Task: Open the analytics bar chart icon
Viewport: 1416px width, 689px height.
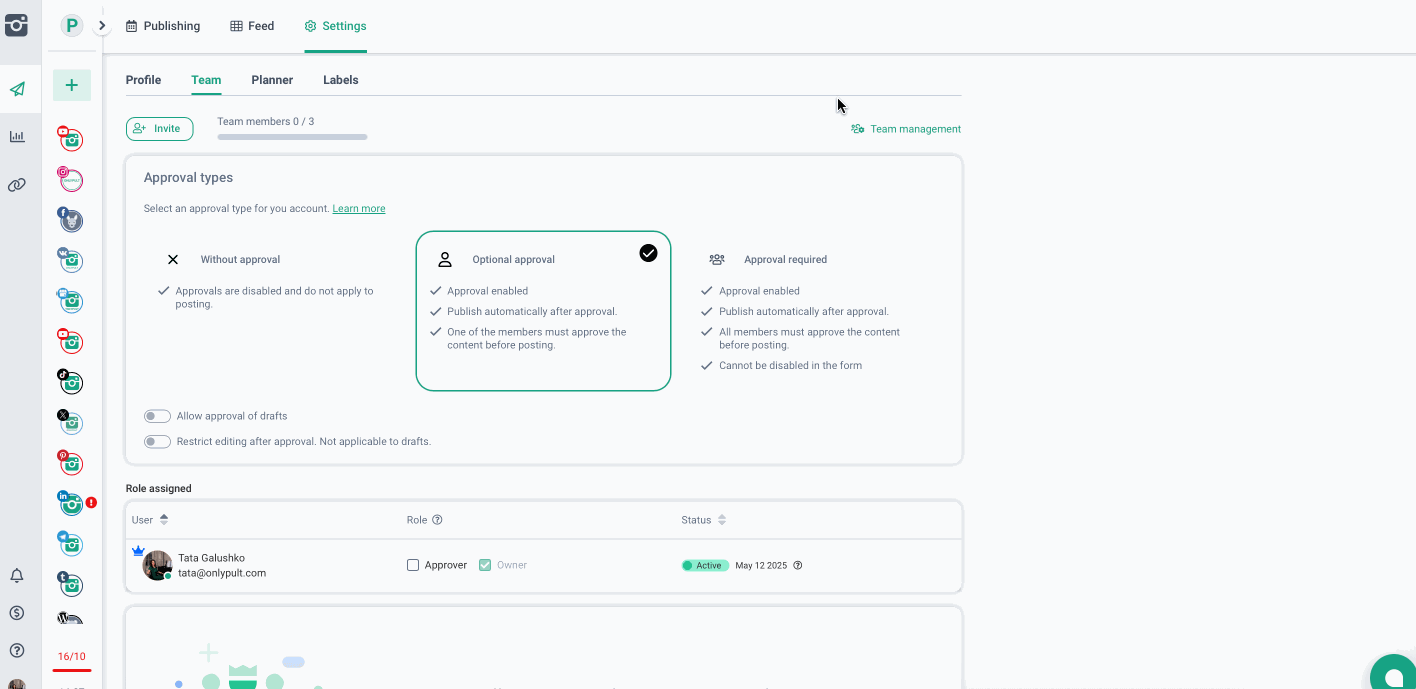Action: click(17, 136)
